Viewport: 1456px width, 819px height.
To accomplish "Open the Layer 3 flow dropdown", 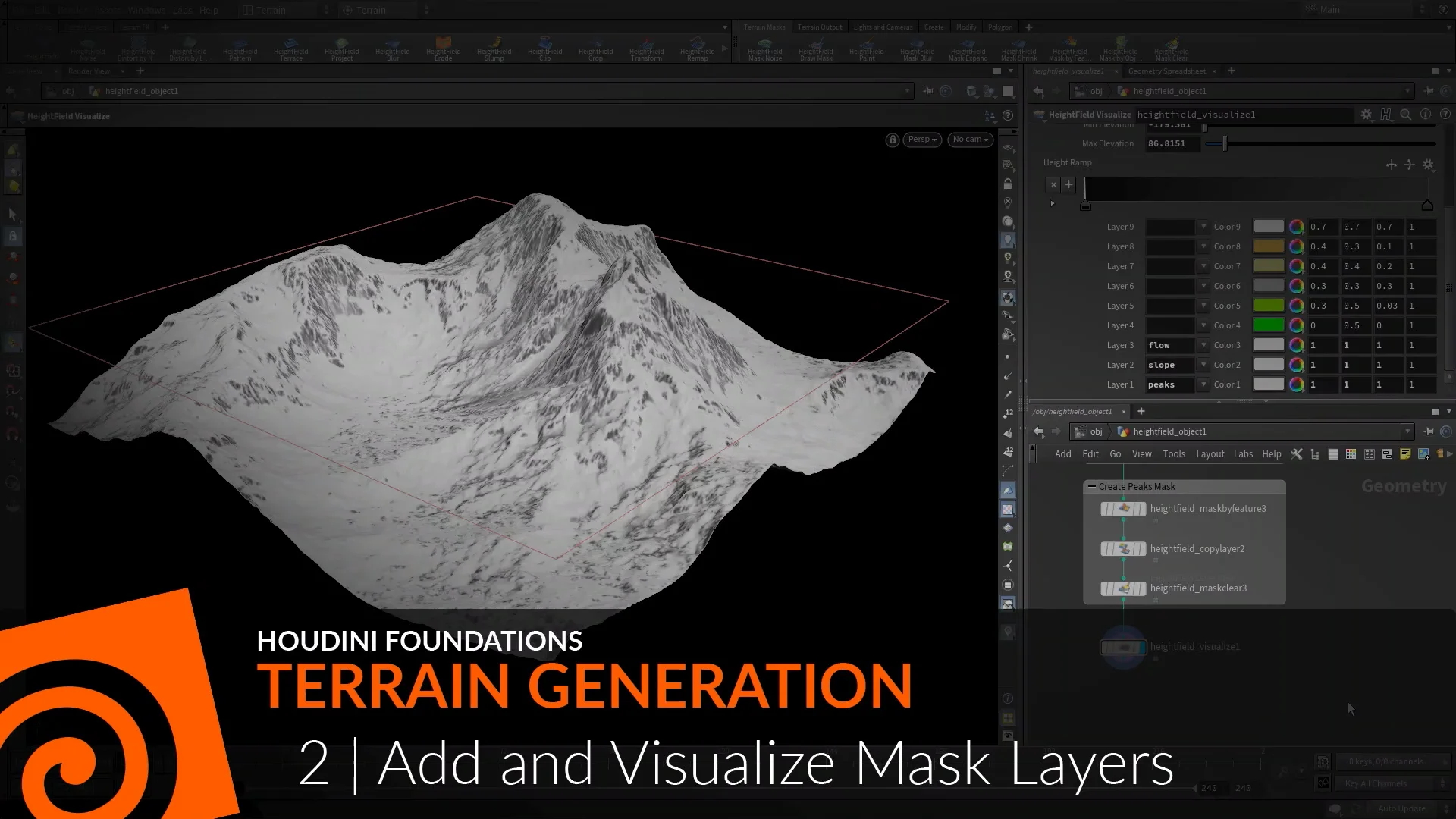I will 1202,345.
